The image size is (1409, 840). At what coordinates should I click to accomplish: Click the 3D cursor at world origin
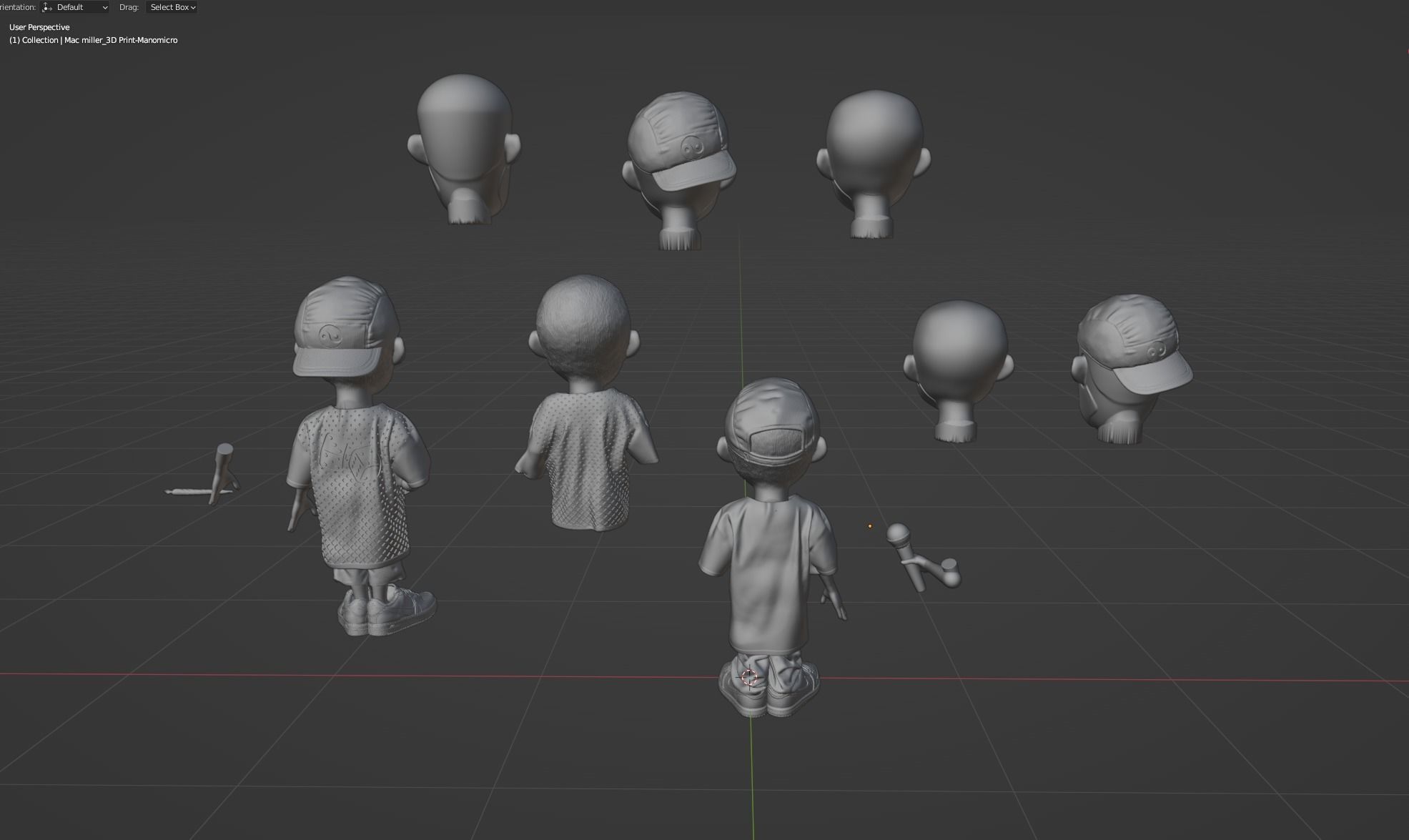pos(749,677)
